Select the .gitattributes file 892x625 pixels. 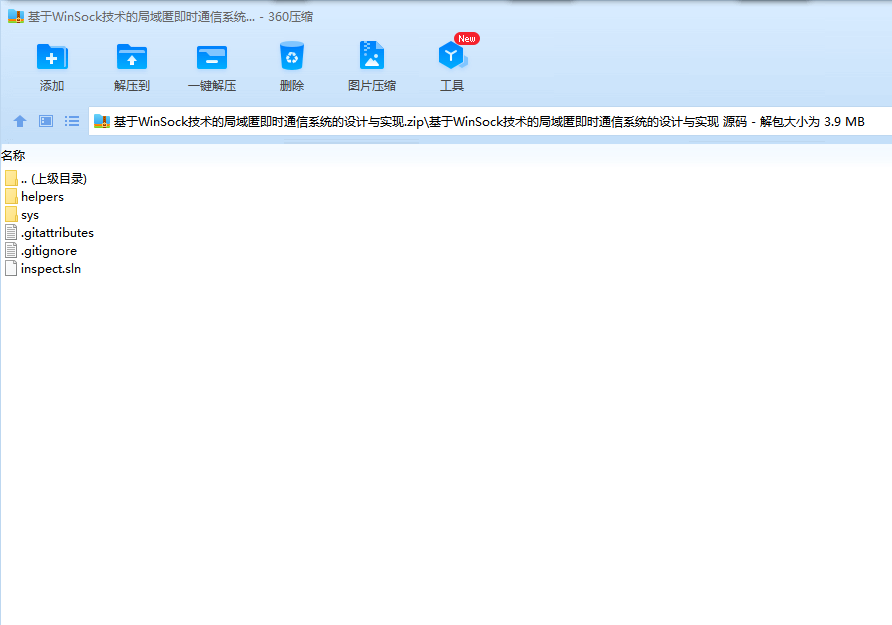(49, 233)
